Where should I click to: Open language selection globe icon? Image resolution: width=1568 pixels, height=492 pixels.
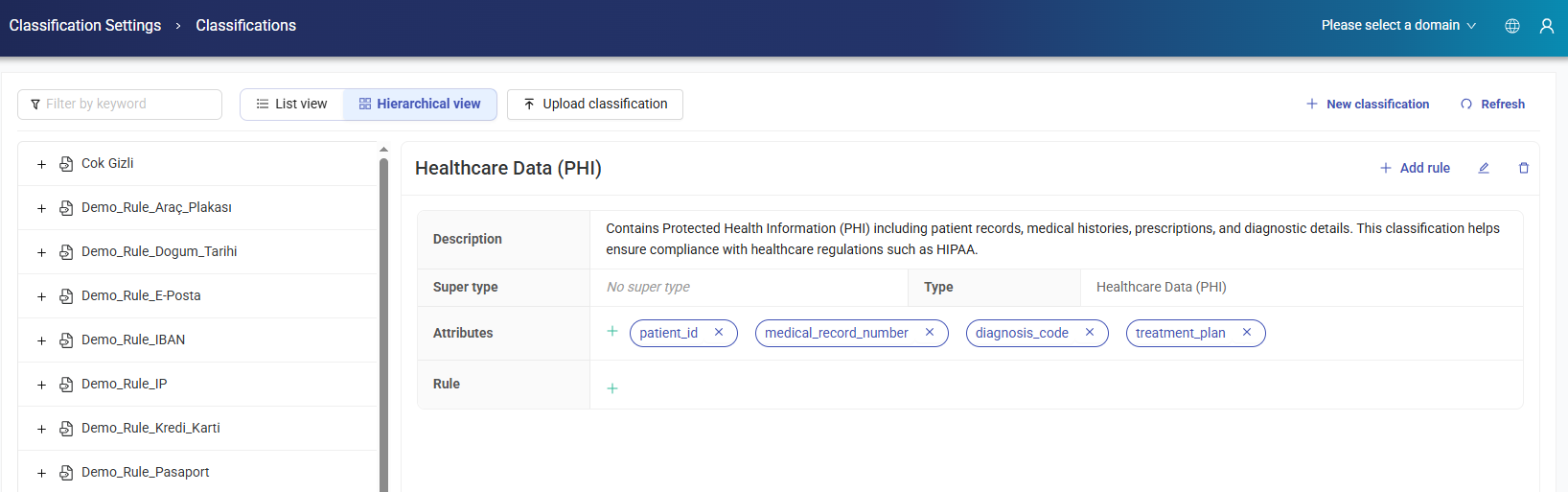pos(1512,26)
